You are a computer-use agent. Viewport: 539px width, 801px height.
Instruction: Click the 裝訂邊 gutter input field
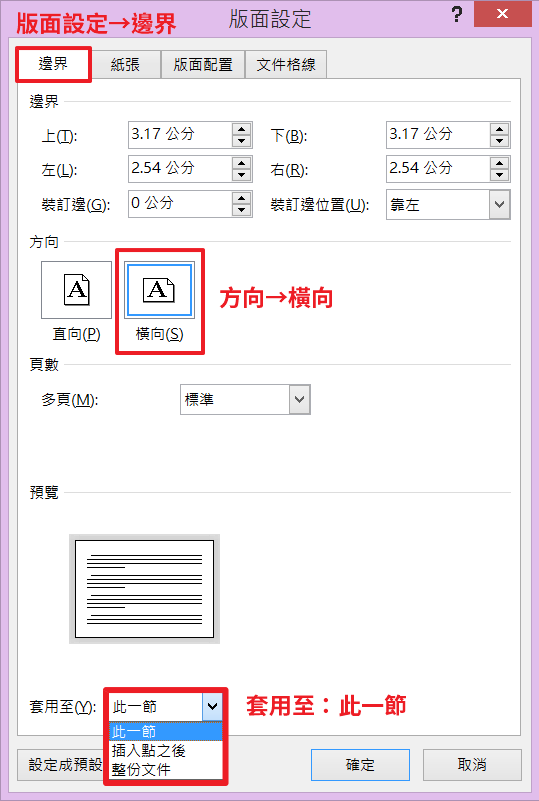[x=180, y=204]
